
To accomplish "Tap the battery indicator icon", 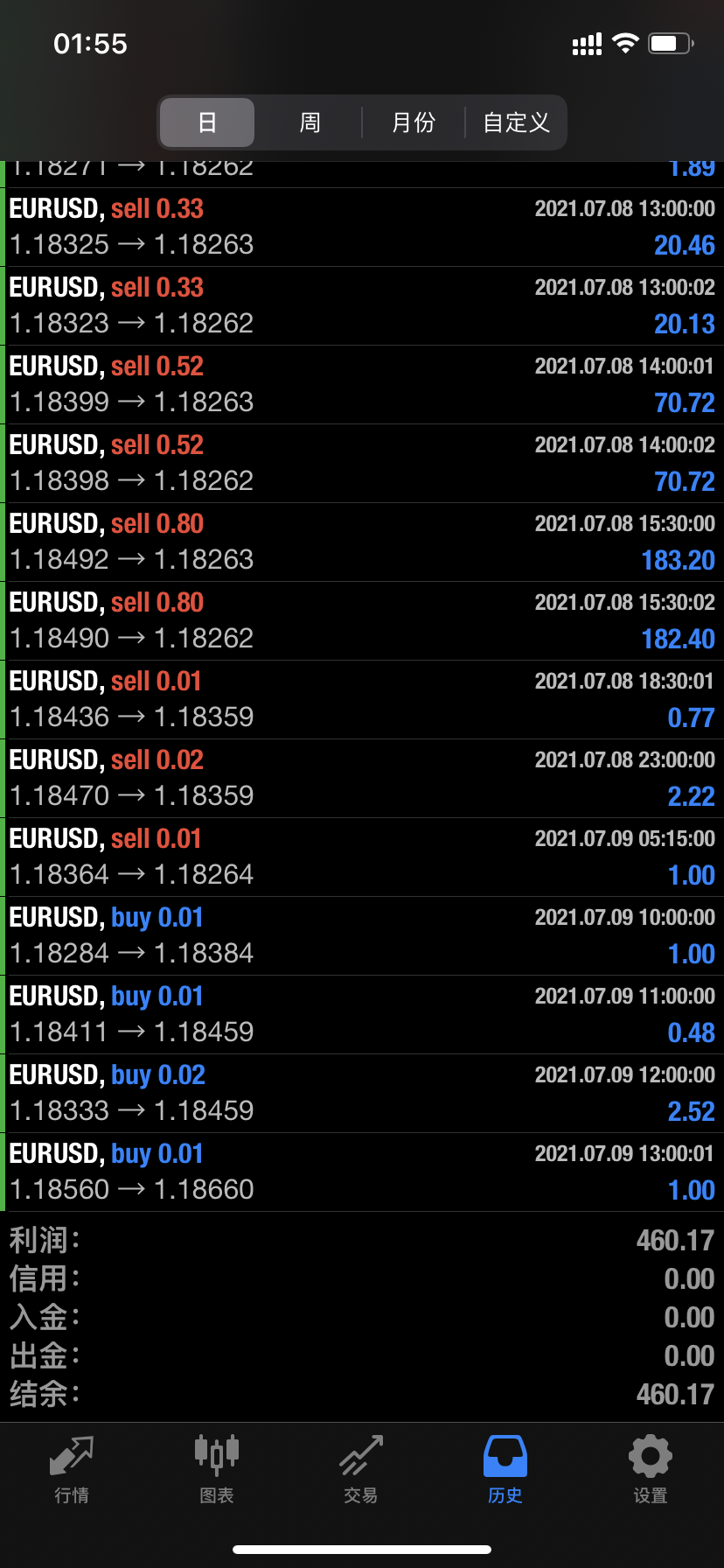I will (x=671, y=44).
